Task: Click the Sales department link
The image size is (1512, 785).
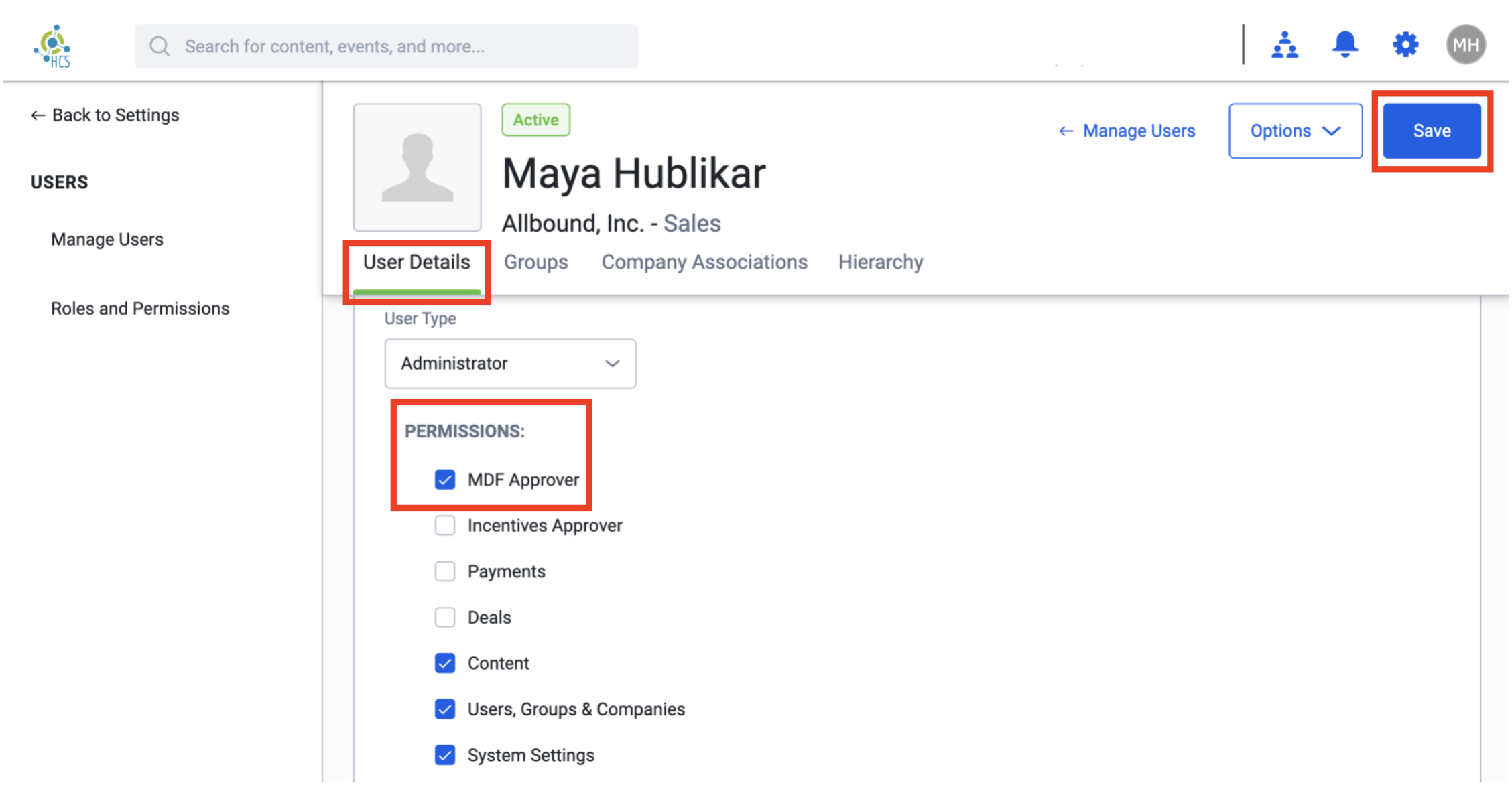Action: (x=692, y=224)
